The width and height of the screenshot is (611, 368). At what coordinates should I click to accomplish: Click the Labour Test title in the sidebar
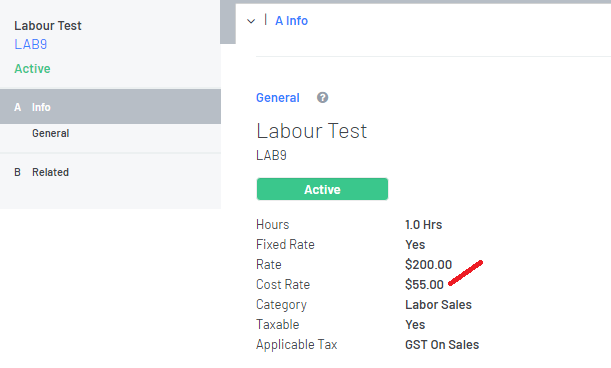(48, 26)
